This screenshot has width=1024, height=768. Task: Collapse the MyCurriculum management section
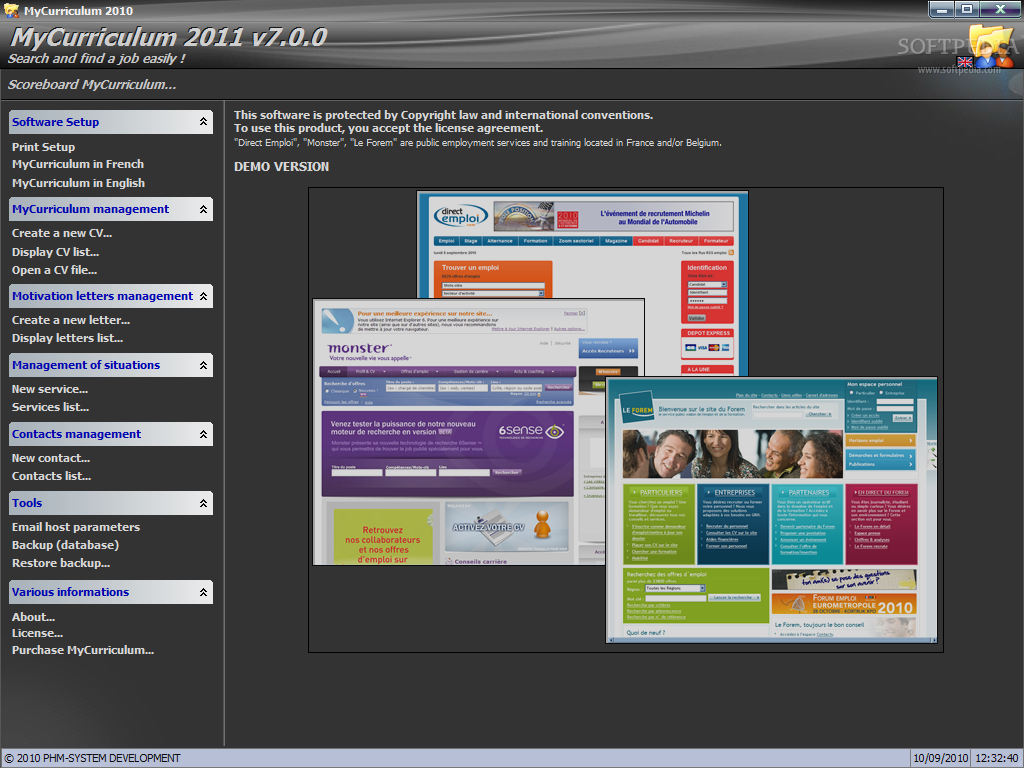click(x=203, y=209)
